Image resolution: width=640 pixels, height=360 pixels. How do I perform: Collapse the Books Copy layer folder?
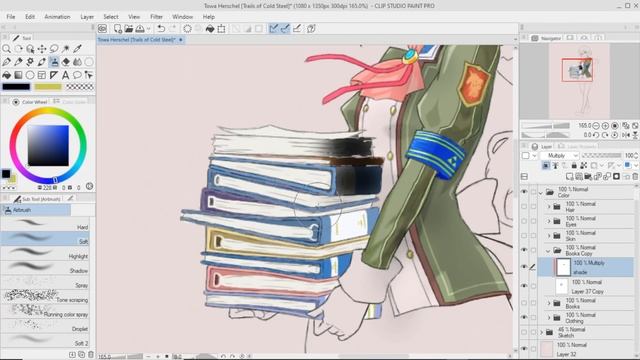click(x=548, y=251)
